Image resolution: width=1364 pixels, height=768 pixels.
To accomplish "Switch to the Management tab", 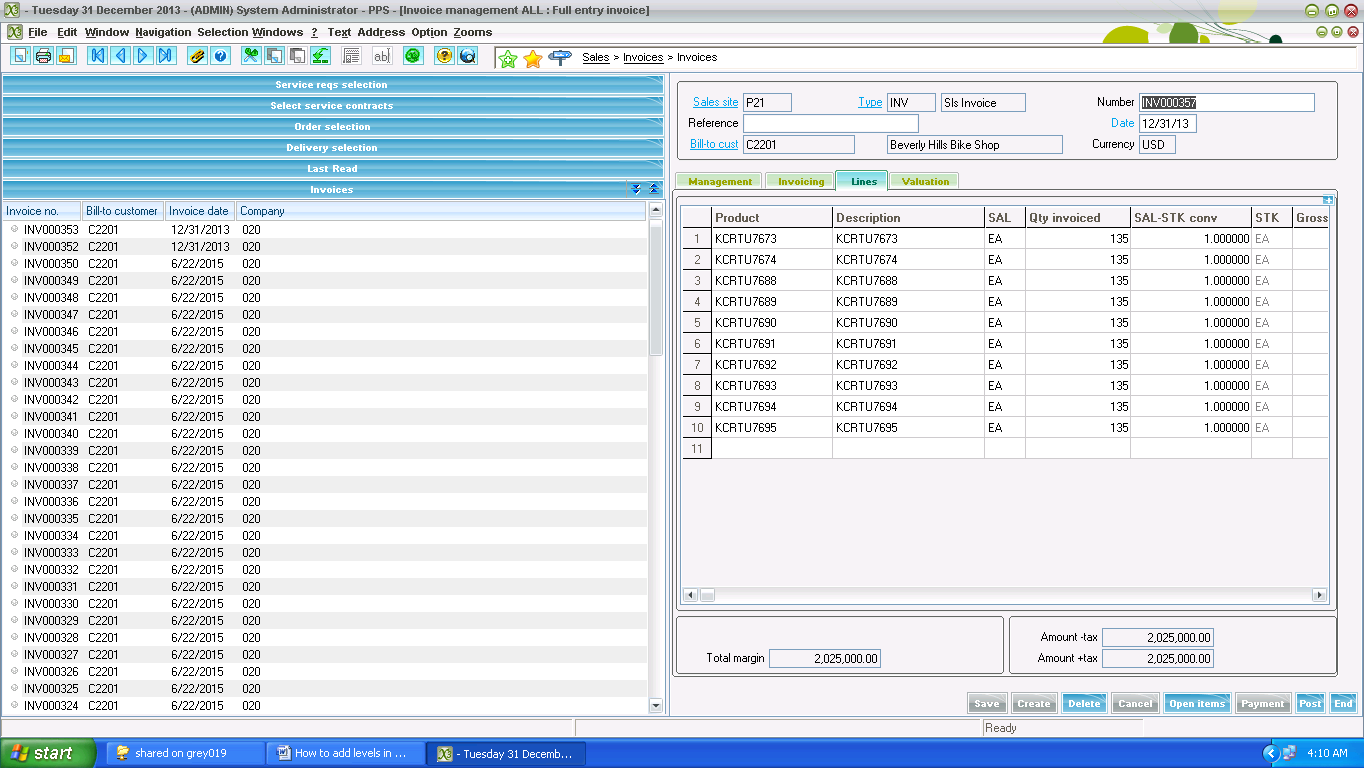I will 720,181.
